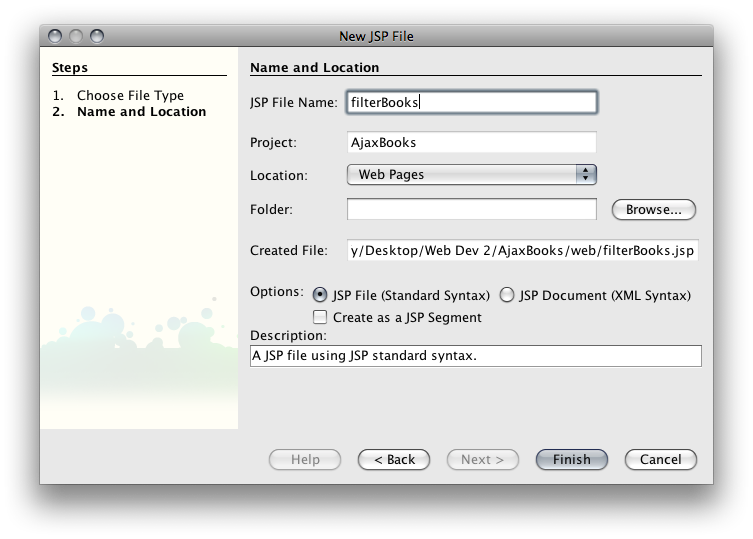Screen dimensions: 753x539
Task: Click the Browse... button
Action: (654, 209)
